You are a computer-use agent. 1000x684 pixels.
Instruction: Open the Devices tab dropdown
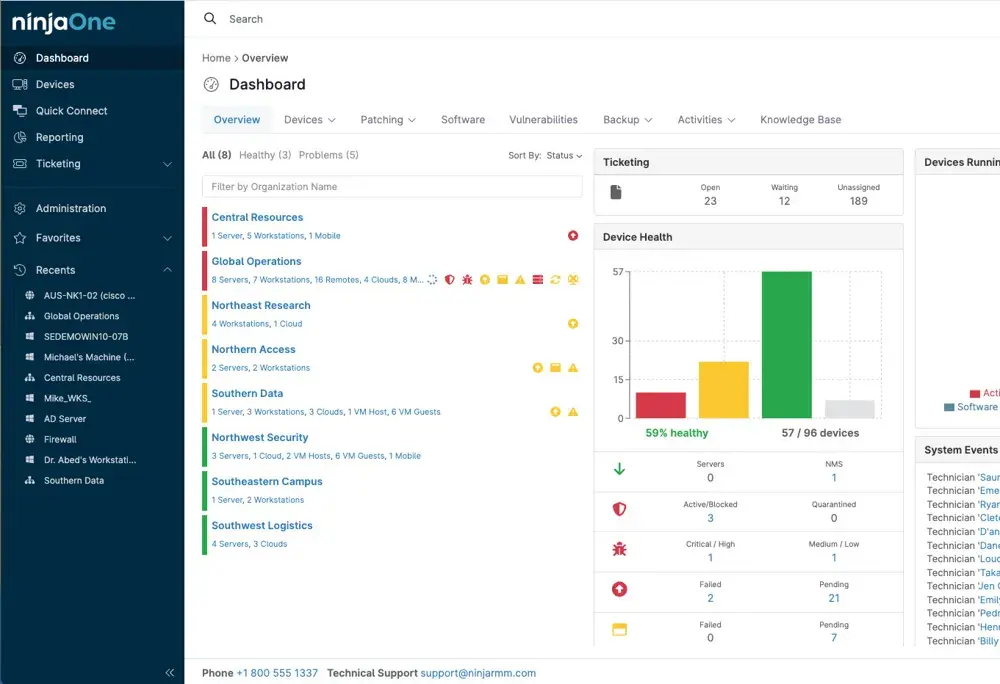(310, 120)
